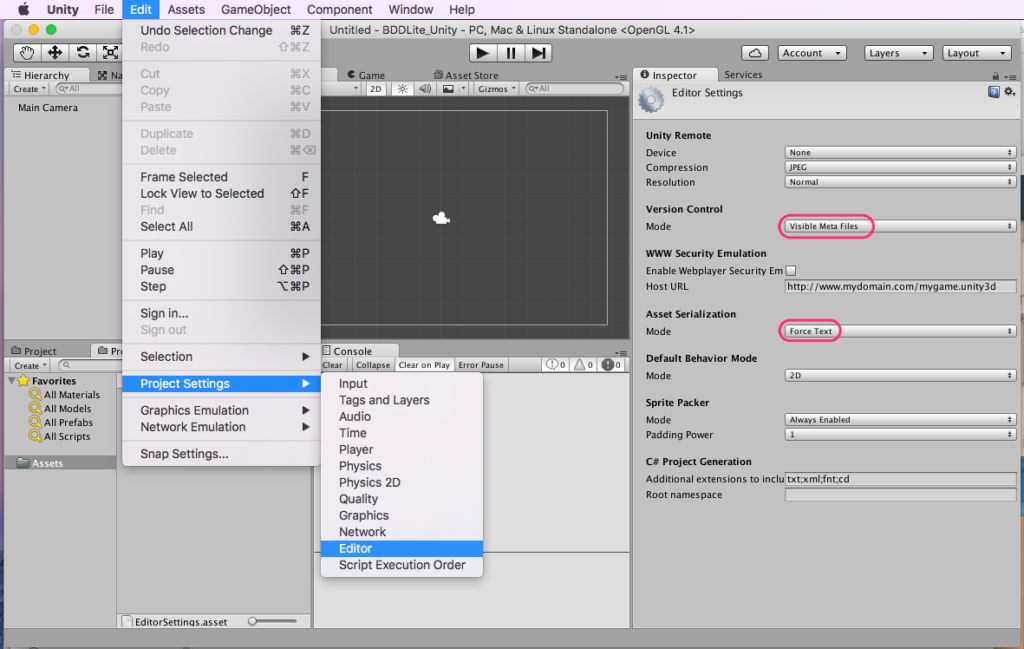Open Asset Serialization Mode dropdown
The image size is (1024, 649).
tap(900, 331)
